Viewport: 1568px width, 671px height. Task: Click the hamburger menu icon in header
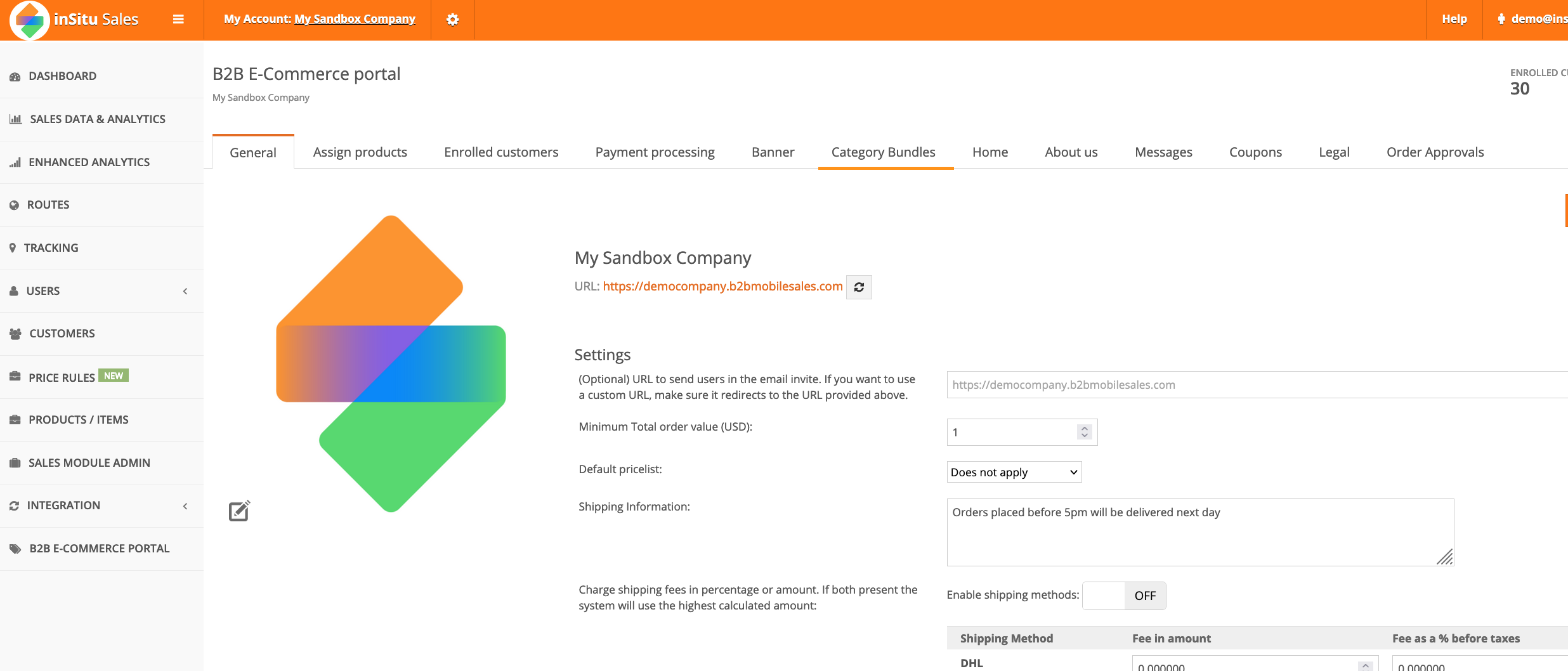pos(178,20)
